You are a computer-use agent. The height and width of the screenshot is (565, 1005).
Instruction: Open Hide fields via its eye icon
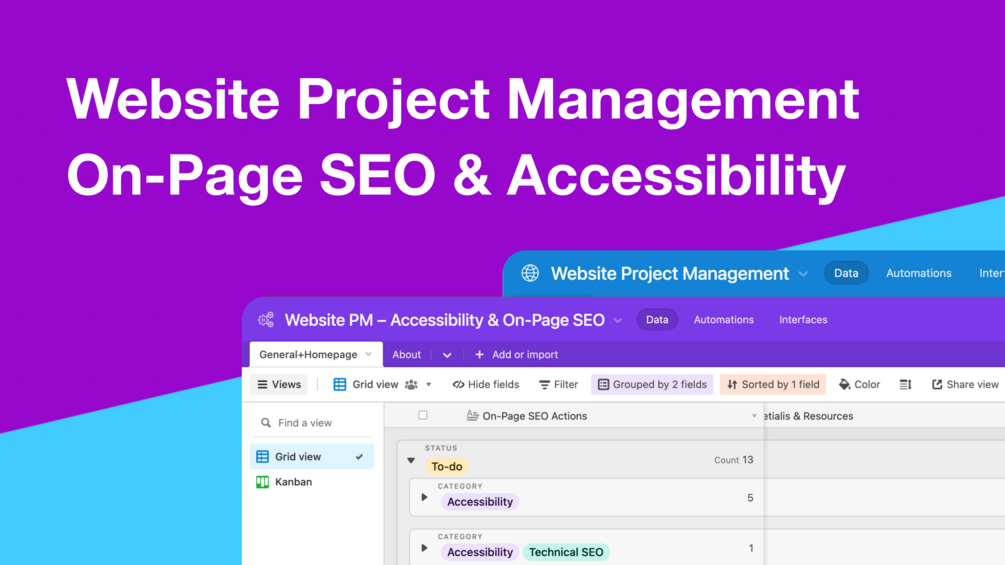point(458,385)
